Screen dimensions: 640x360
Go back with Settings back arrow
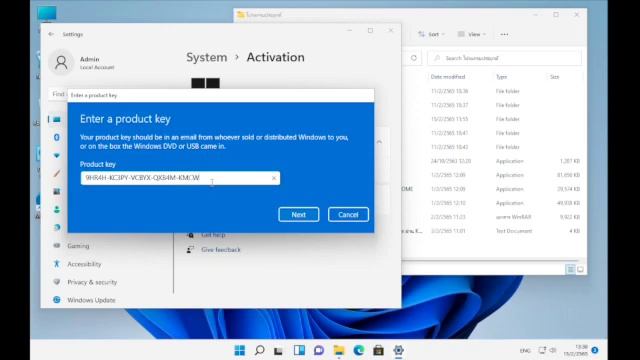coord(51,34)
